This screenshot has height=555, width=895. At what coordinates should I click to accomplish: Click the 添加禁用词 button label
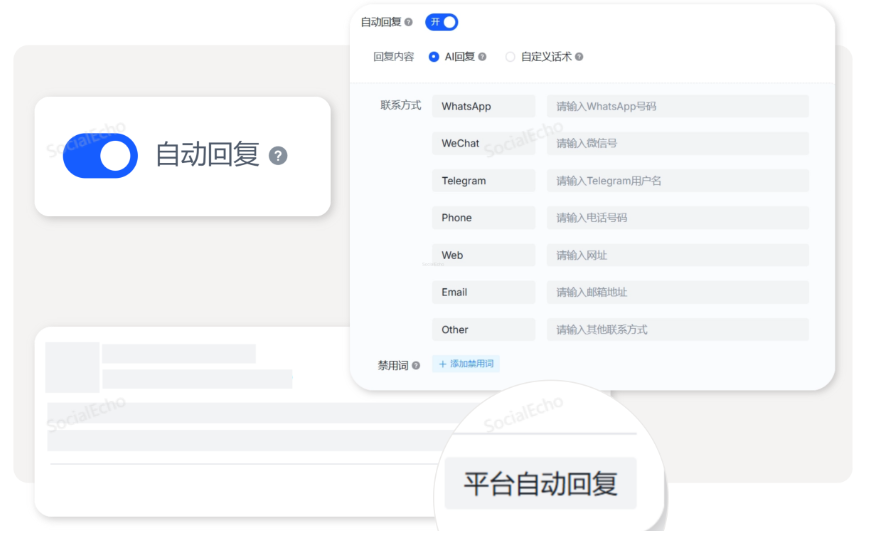[x=471, y=364]
